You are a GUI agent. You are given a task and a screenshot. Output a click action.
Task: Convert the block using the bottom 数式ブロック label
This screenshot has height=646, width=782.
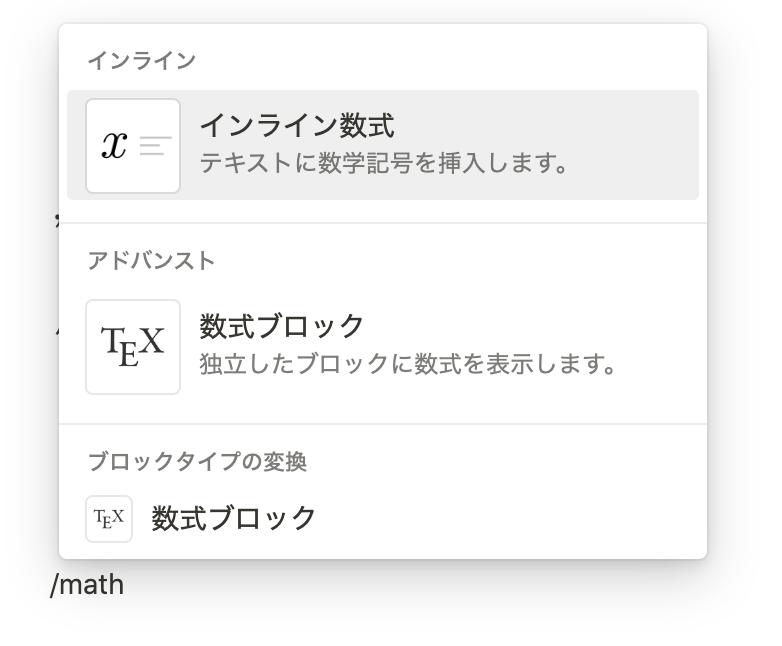coord(233,518)
